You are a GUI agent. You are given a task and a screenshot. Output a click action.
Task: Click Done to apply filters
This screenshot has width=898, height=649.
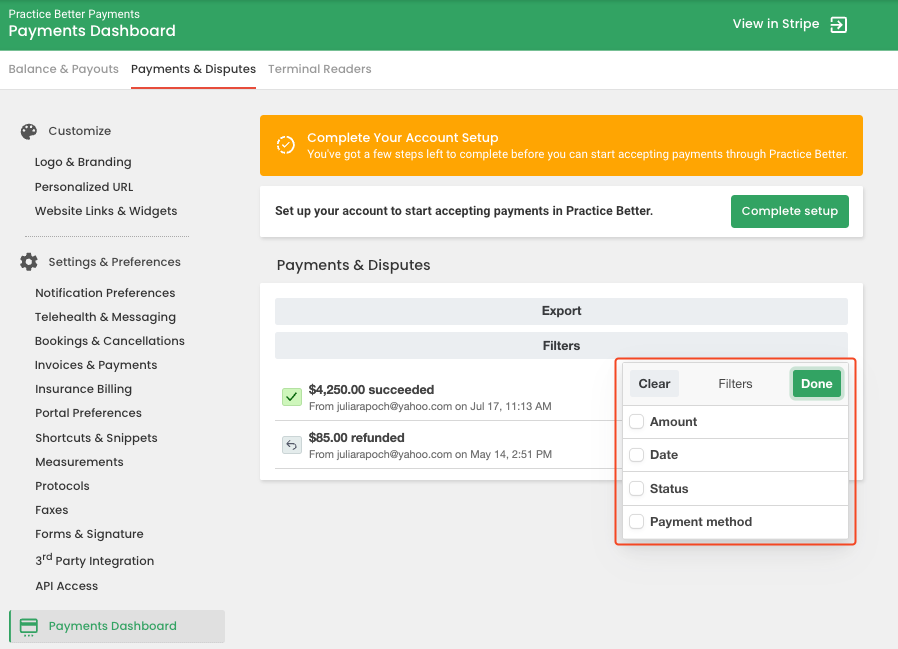coord(816,383)
